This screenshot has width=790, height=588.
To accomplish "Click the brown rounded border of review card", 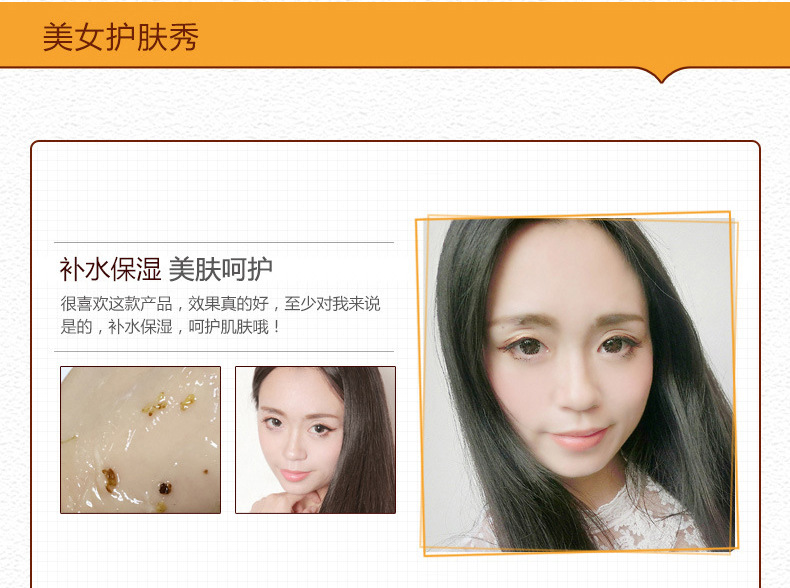I will click(31, 363).
